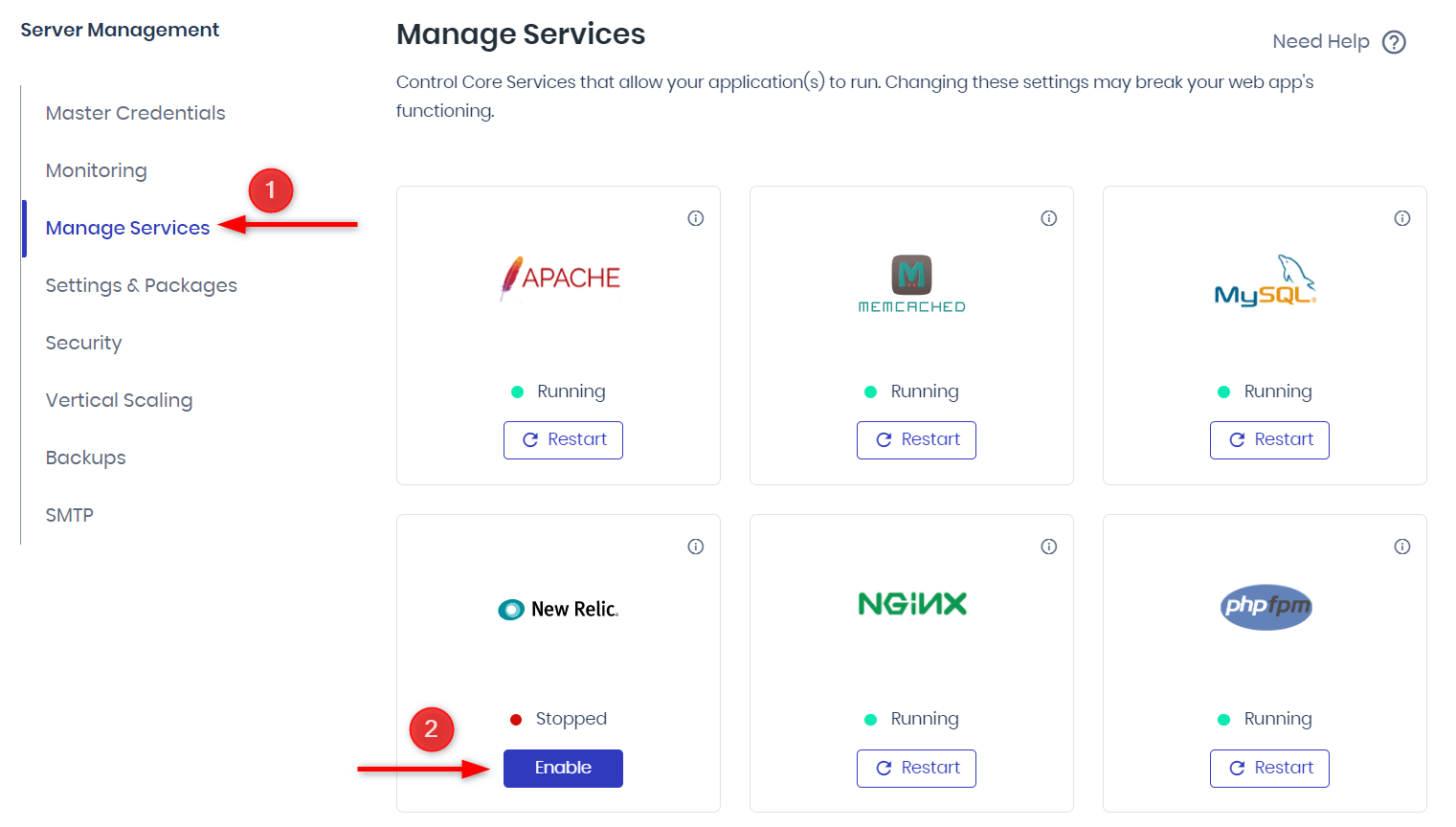Select Settings & Packages in the sidebar

142,285
